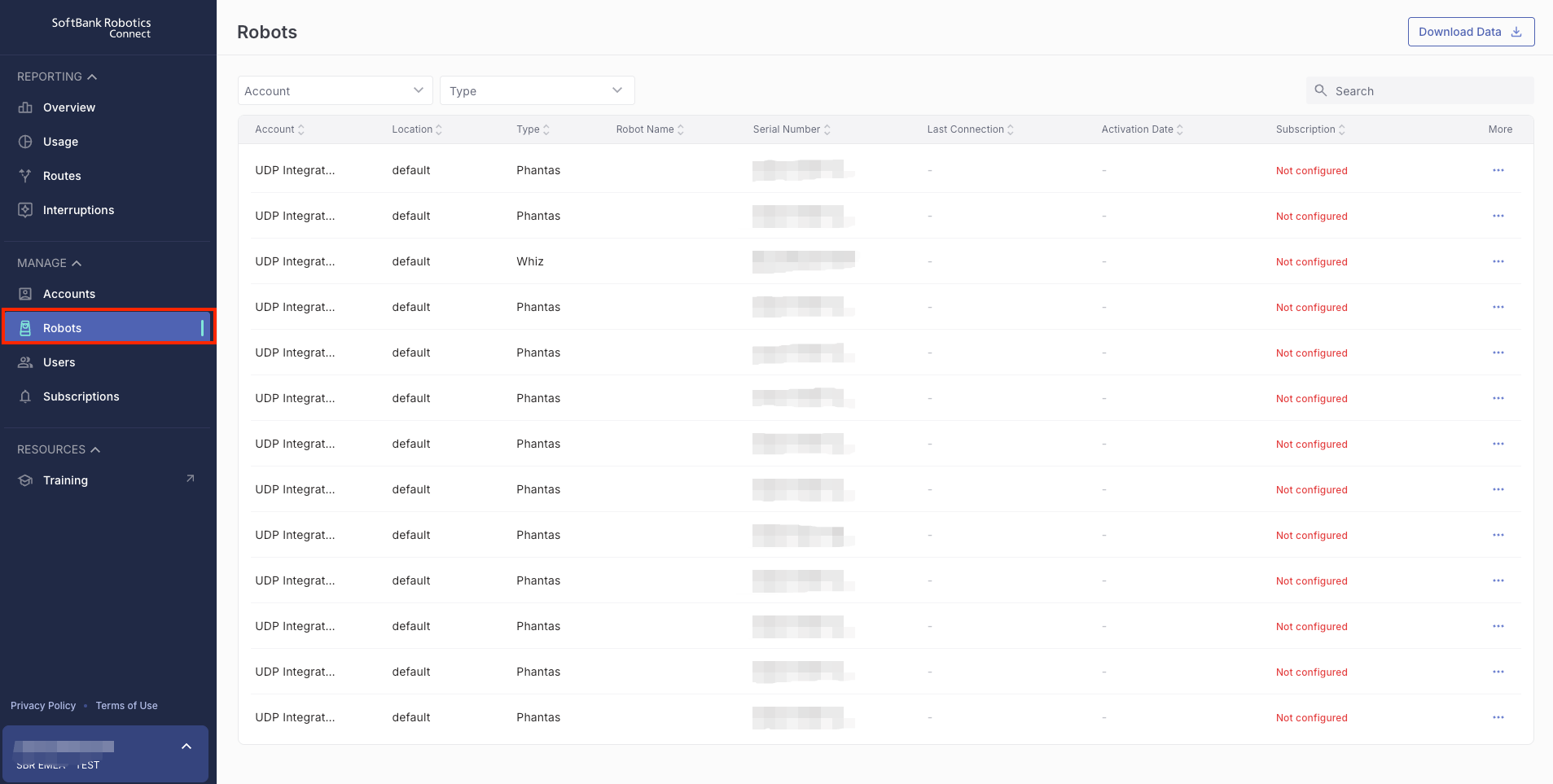Sort by the Account column
The width and height of the screenshot is (1553, 784).
(x=279, y=129)
